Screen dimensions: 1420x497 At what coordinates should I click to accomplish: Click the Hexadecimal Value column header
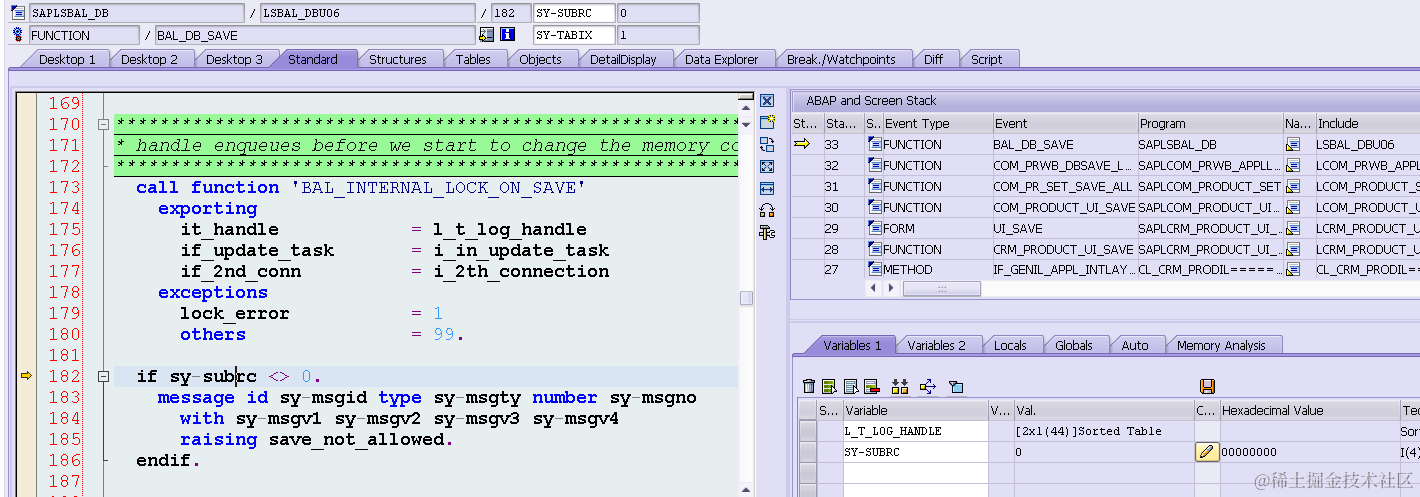[x=1309, y=410]
